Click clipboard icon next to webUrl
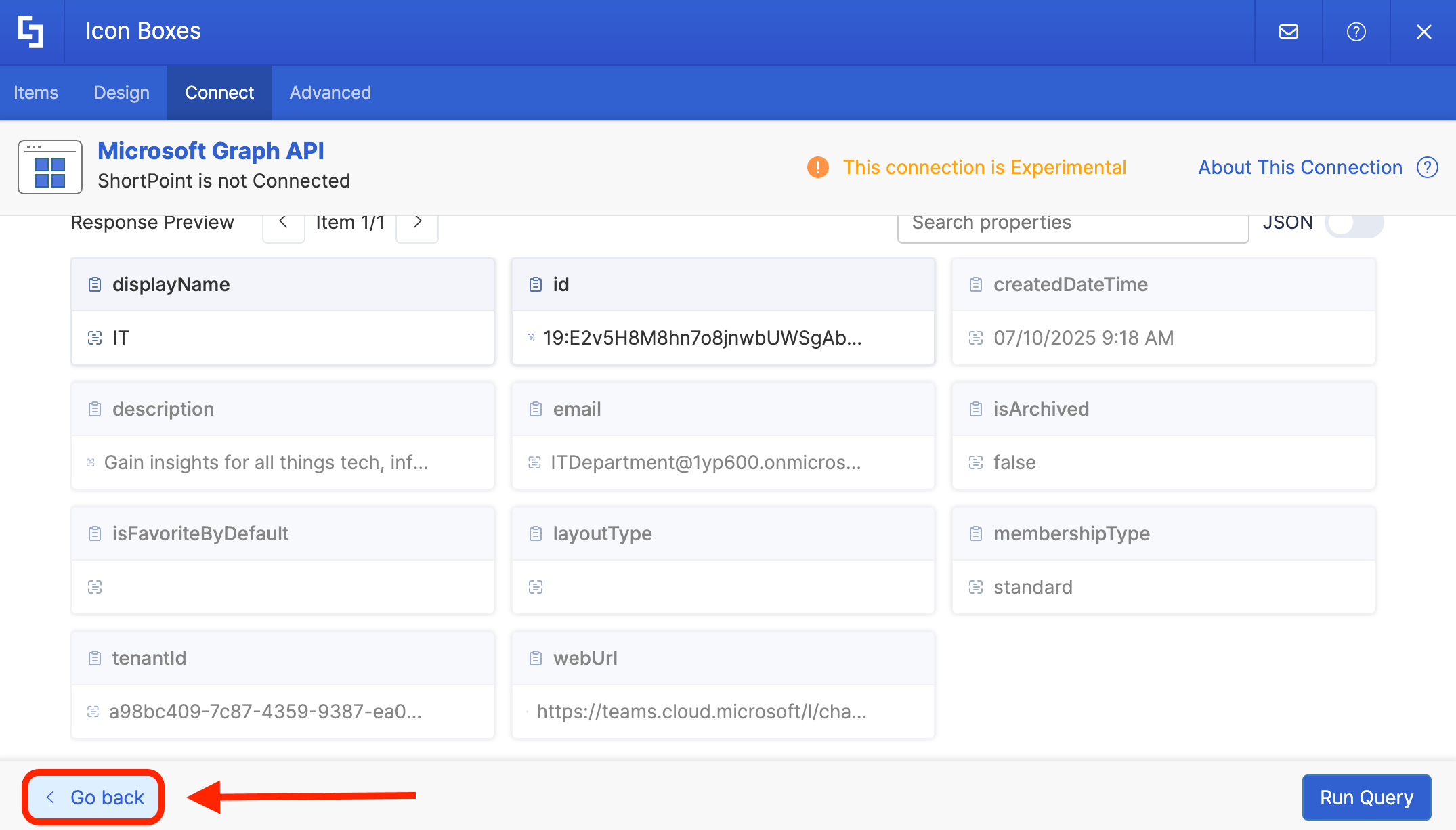The image size is (1456, 830). coord(536,658)
